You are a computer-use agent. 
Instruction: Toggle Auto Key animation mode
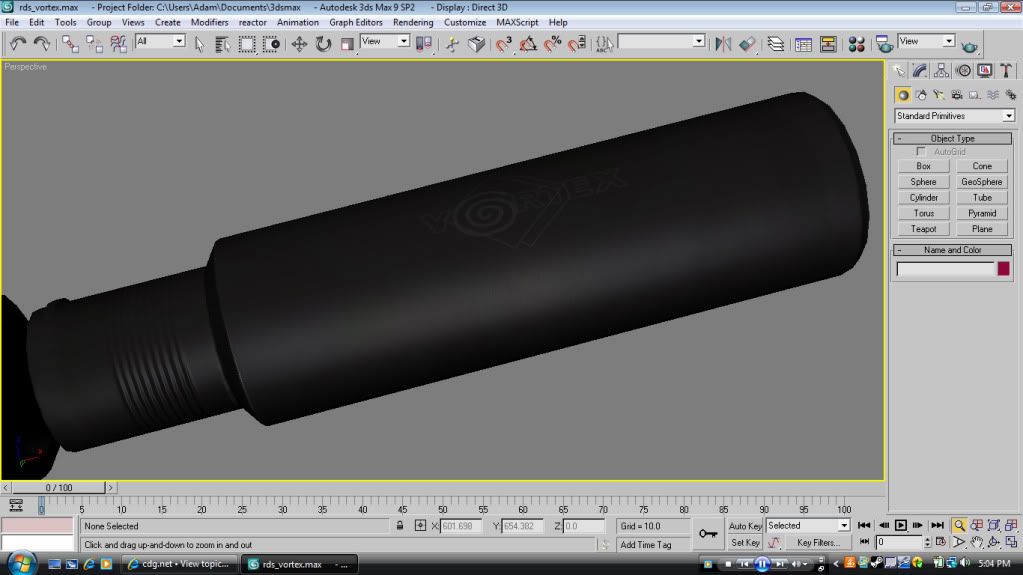(745, 526)
